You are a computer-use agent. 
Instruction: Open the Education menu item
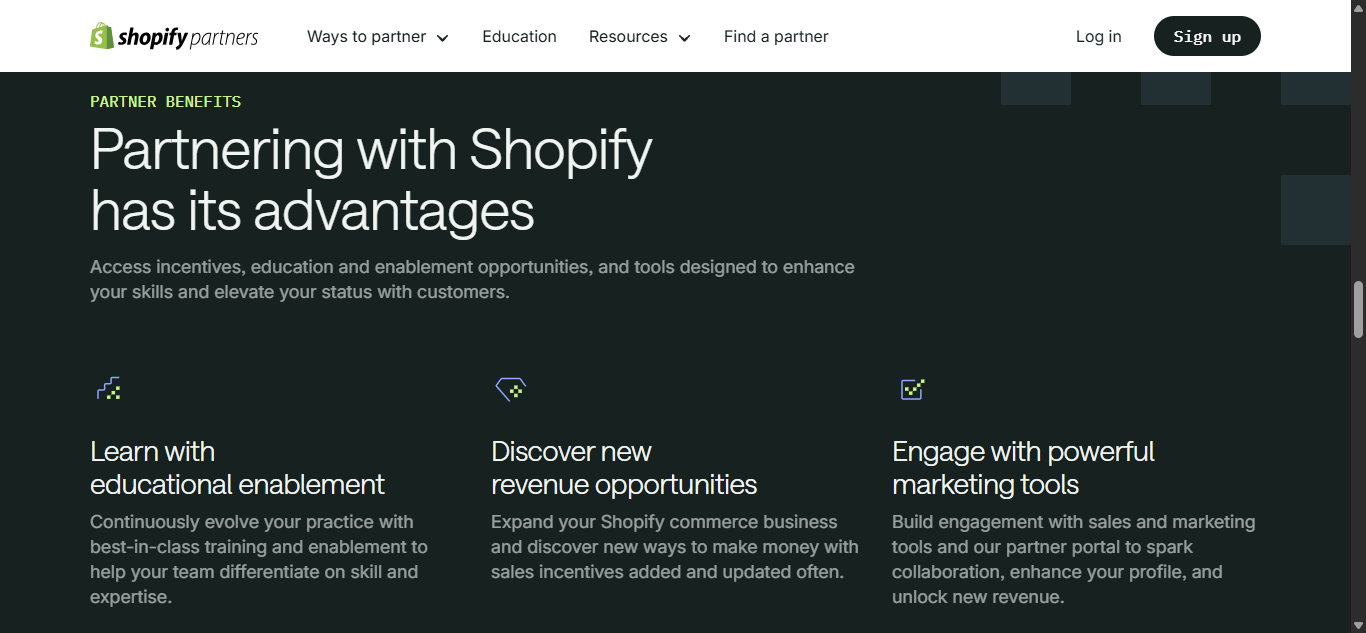[519, 37]
